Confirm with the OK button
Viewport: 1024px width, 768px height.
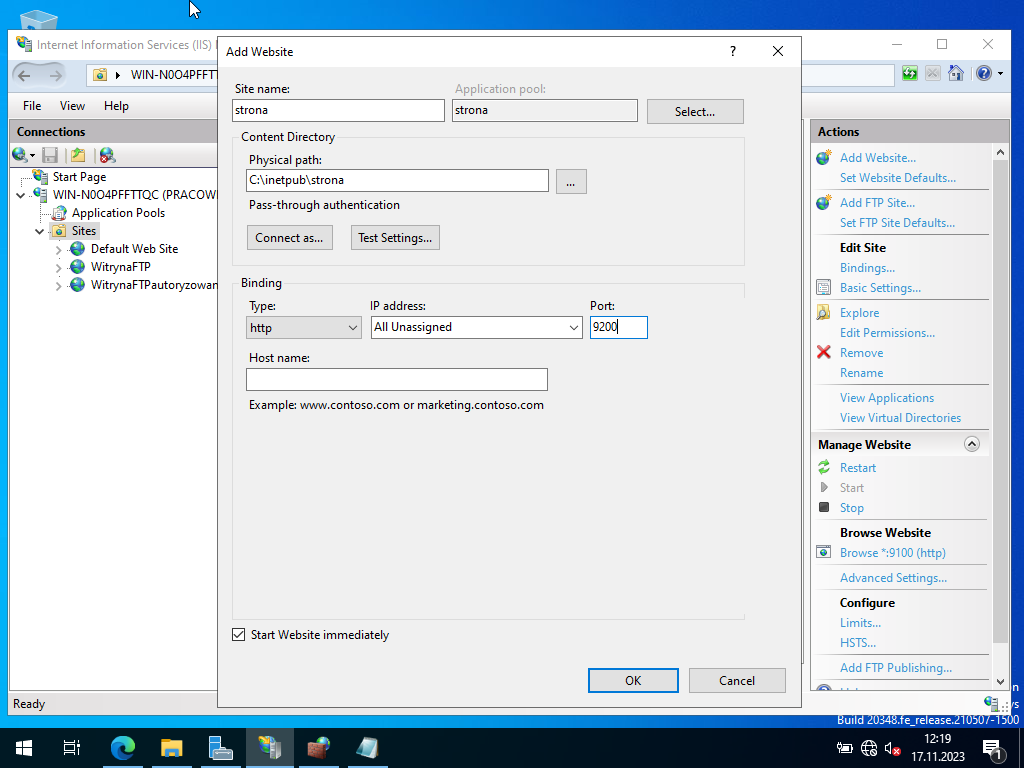click(633, 680)
